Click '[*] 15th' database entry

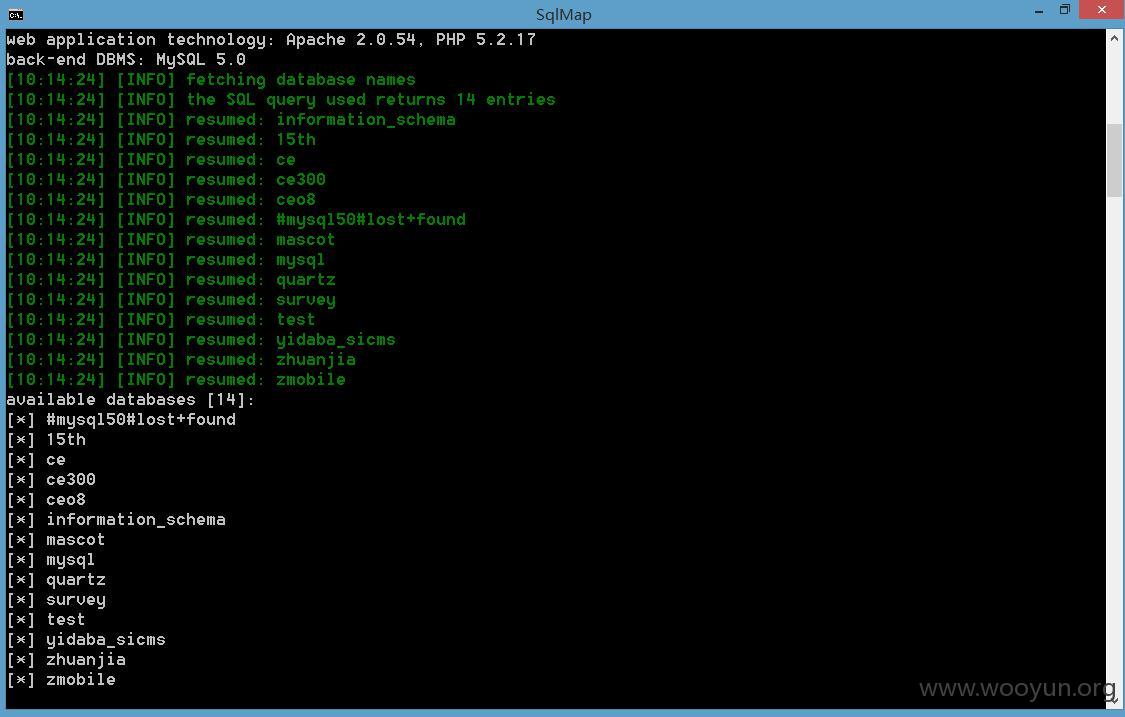tap(46, 439)
